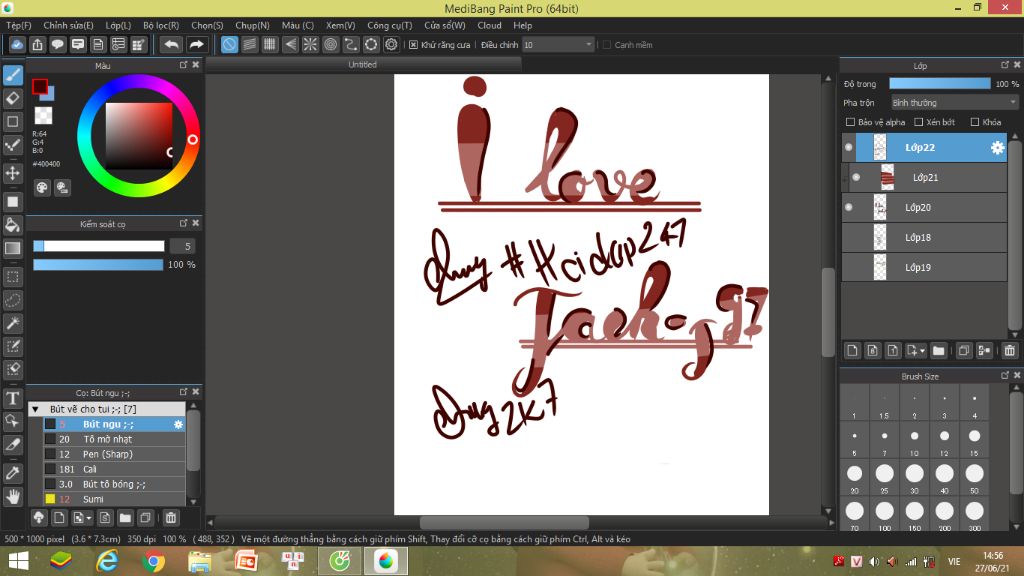Select the Eyedropper tool
This screenshot has width=1024, height=576.
pyautogui.click(x=12, y=473)
